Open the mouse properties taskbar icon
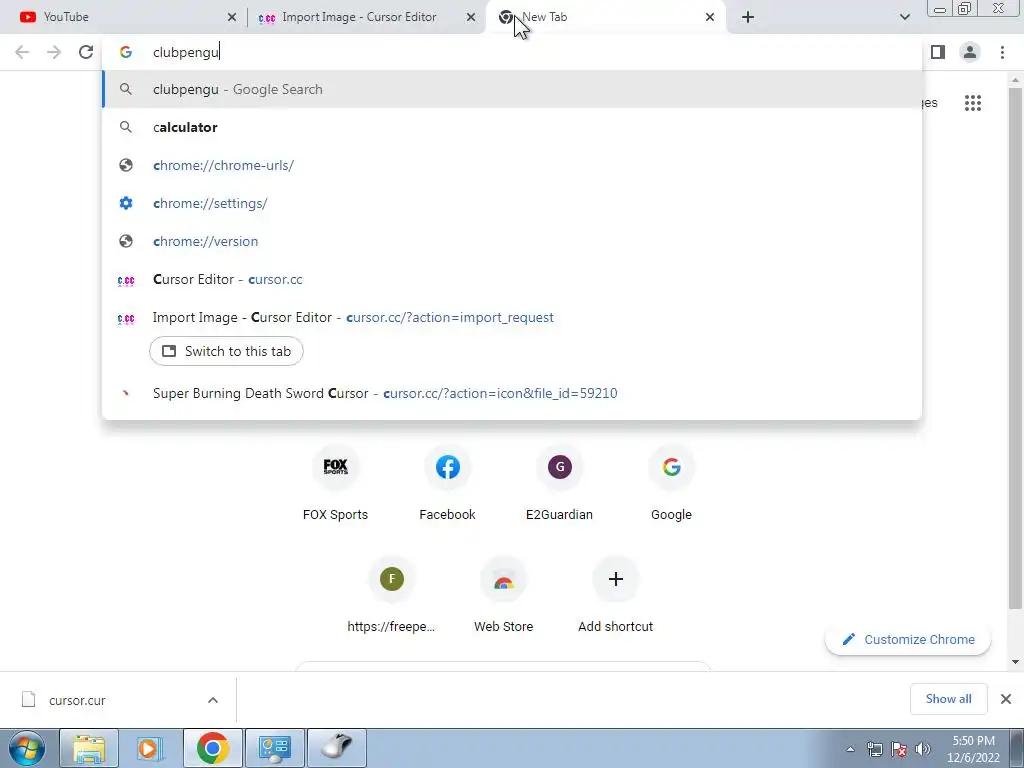Viewport: 1024px width, 768px height. 337,748
